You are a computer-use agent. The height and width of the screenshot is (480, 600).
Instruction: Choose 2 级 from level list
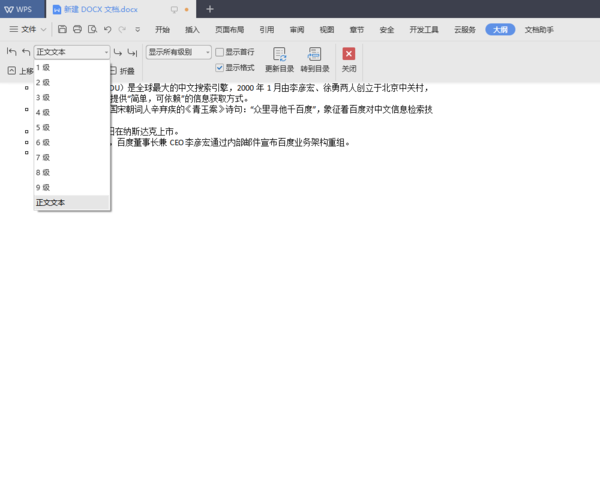72,83
